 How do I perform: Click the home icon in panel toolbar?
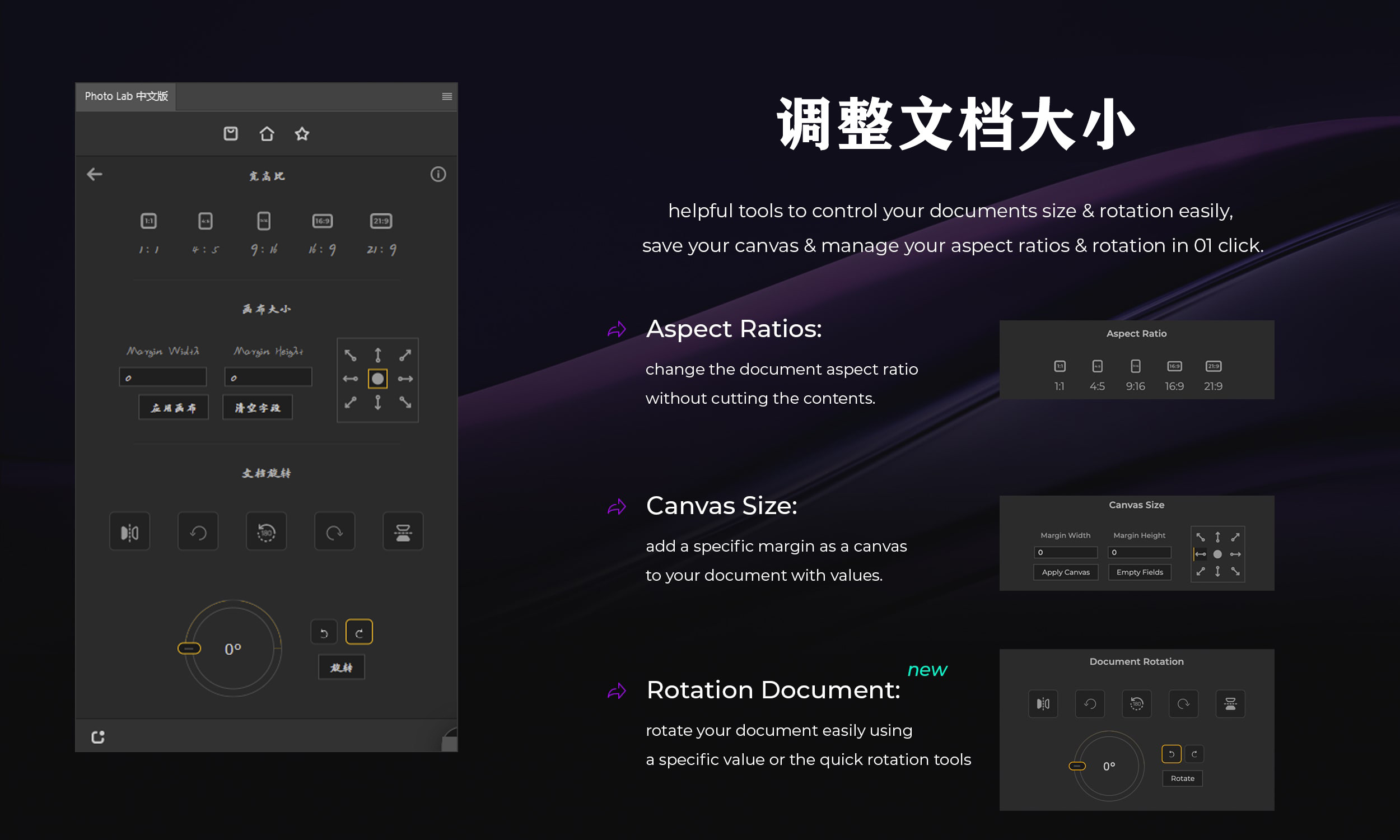point(267,134)
